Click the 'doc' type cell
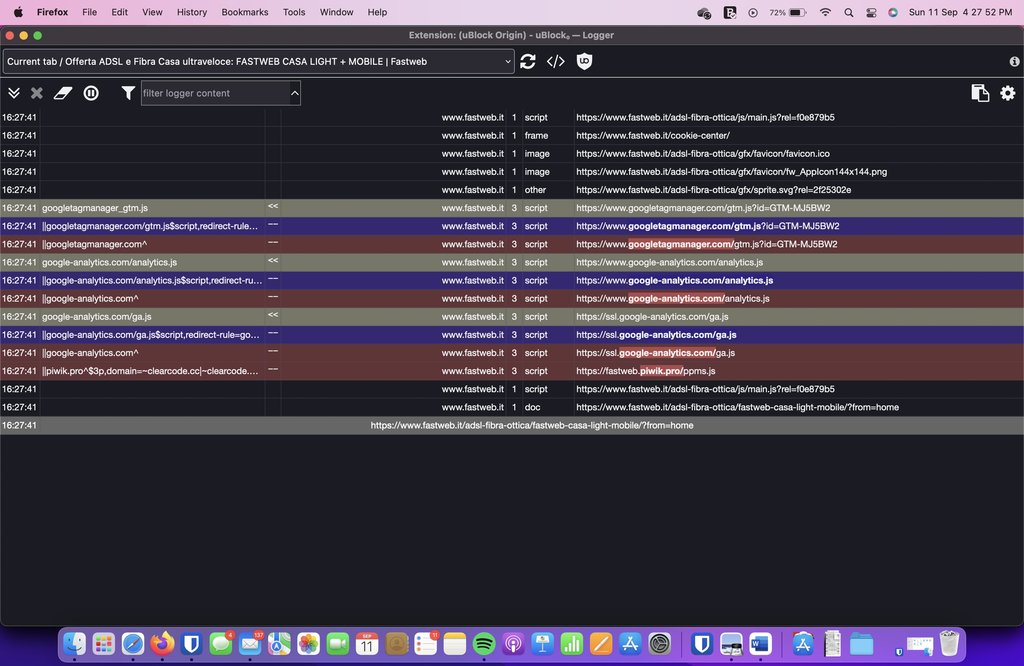 click(x=532, y=407)
